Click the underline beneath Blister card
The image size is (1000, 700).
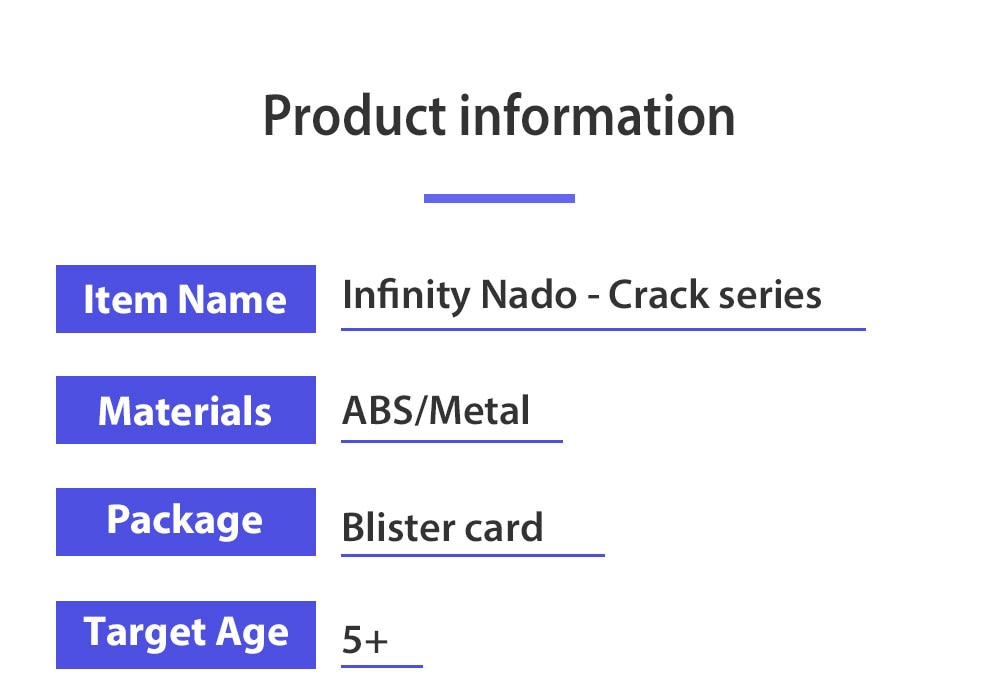473,555
